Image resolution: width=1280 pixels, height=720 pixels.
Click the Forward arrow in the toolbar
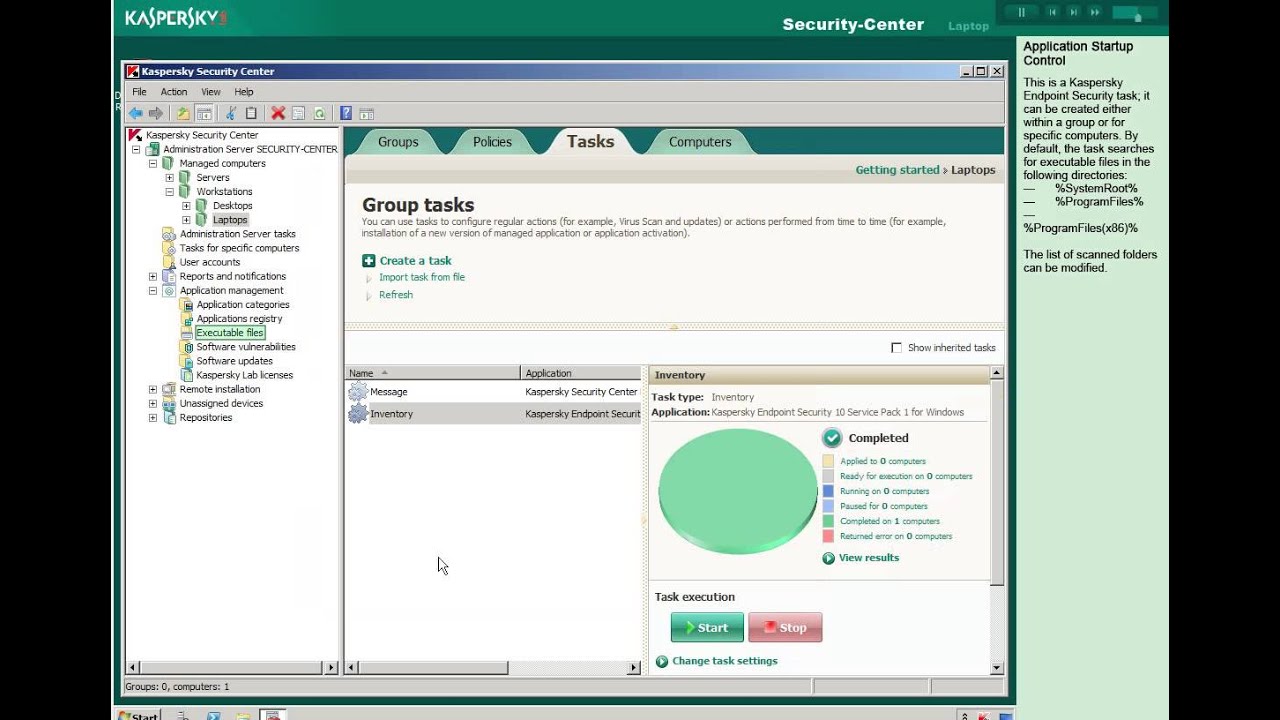(155, 113)
